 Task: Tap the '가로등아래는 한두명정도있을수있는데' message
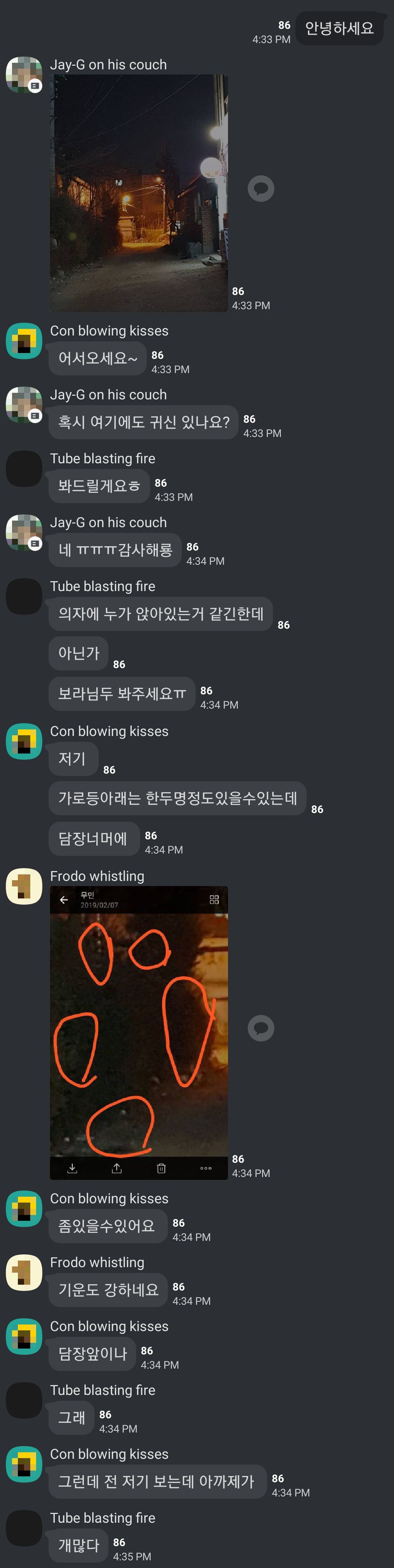(x=178, y=798)
